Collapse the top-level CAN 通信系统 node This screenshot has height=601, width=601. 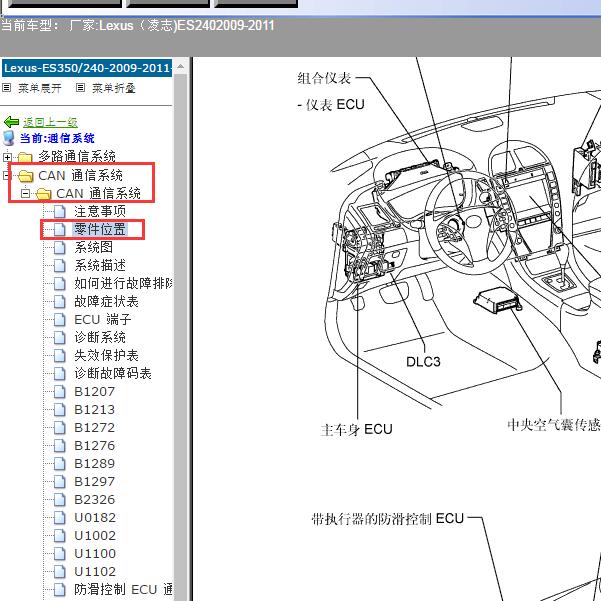point(5,176)
